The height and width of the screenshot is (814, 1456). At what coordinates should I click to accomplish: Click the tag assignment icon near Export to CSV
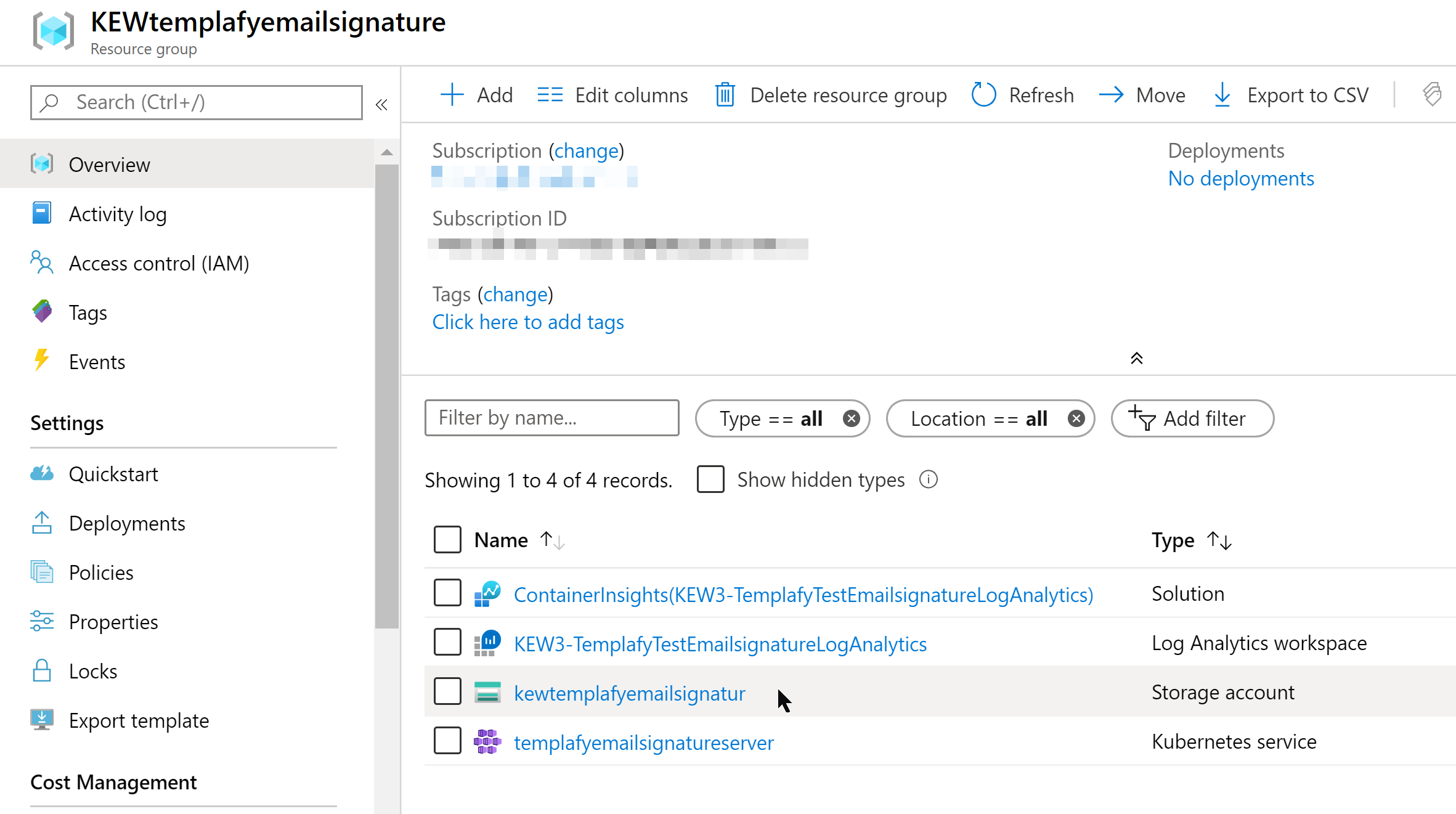click(1432, 94)
